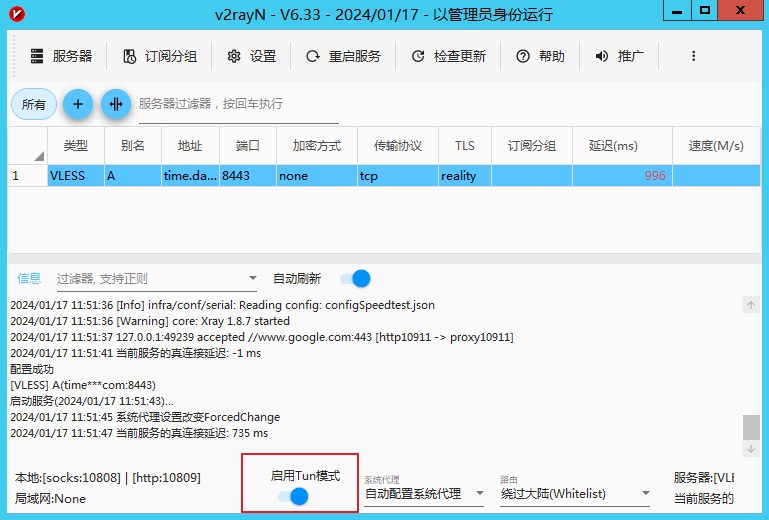
Task: Click the transport cell tcp
Action: click(x=398, y=176)
